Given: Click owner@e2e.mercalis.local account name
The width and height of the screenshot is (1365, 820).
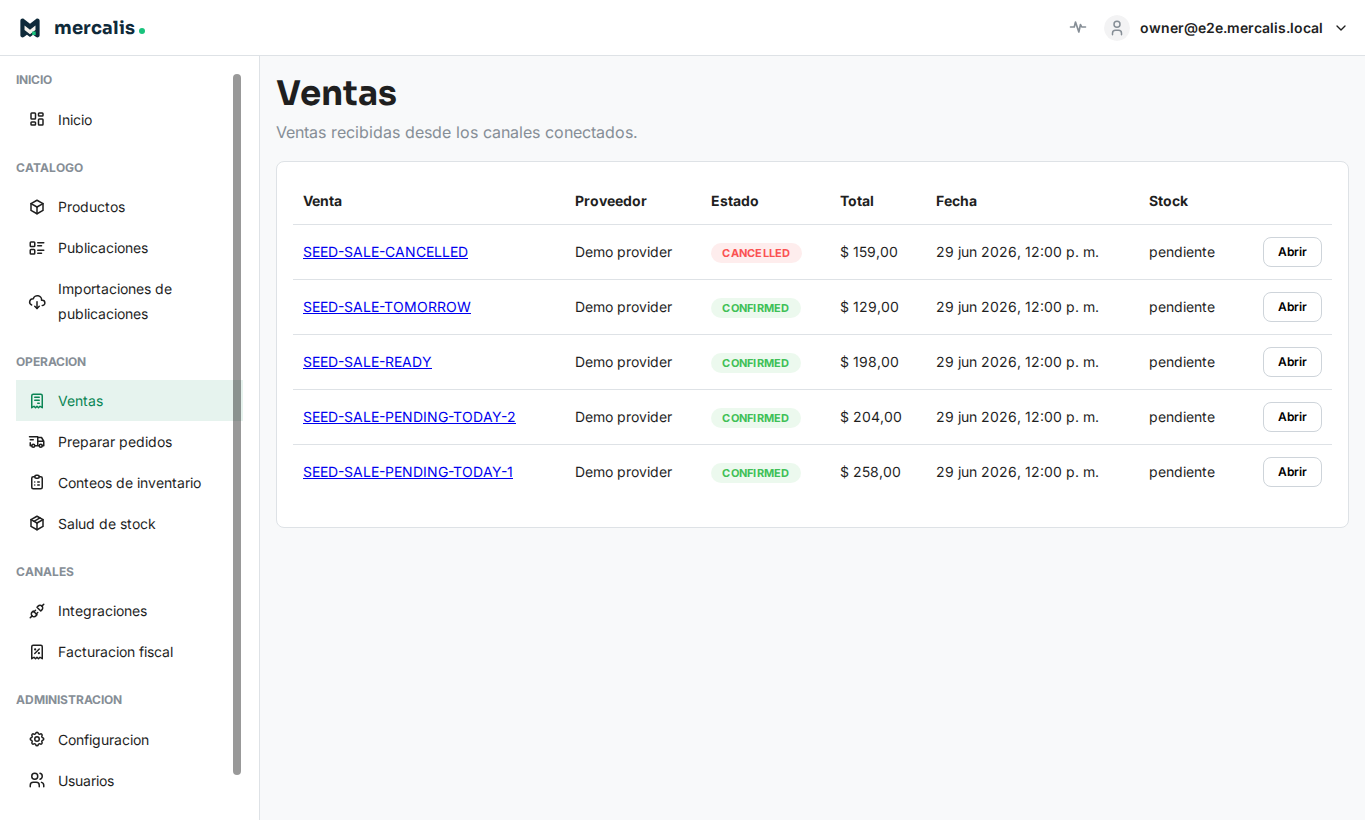Looking at the screenshot, I should 1231,28.
